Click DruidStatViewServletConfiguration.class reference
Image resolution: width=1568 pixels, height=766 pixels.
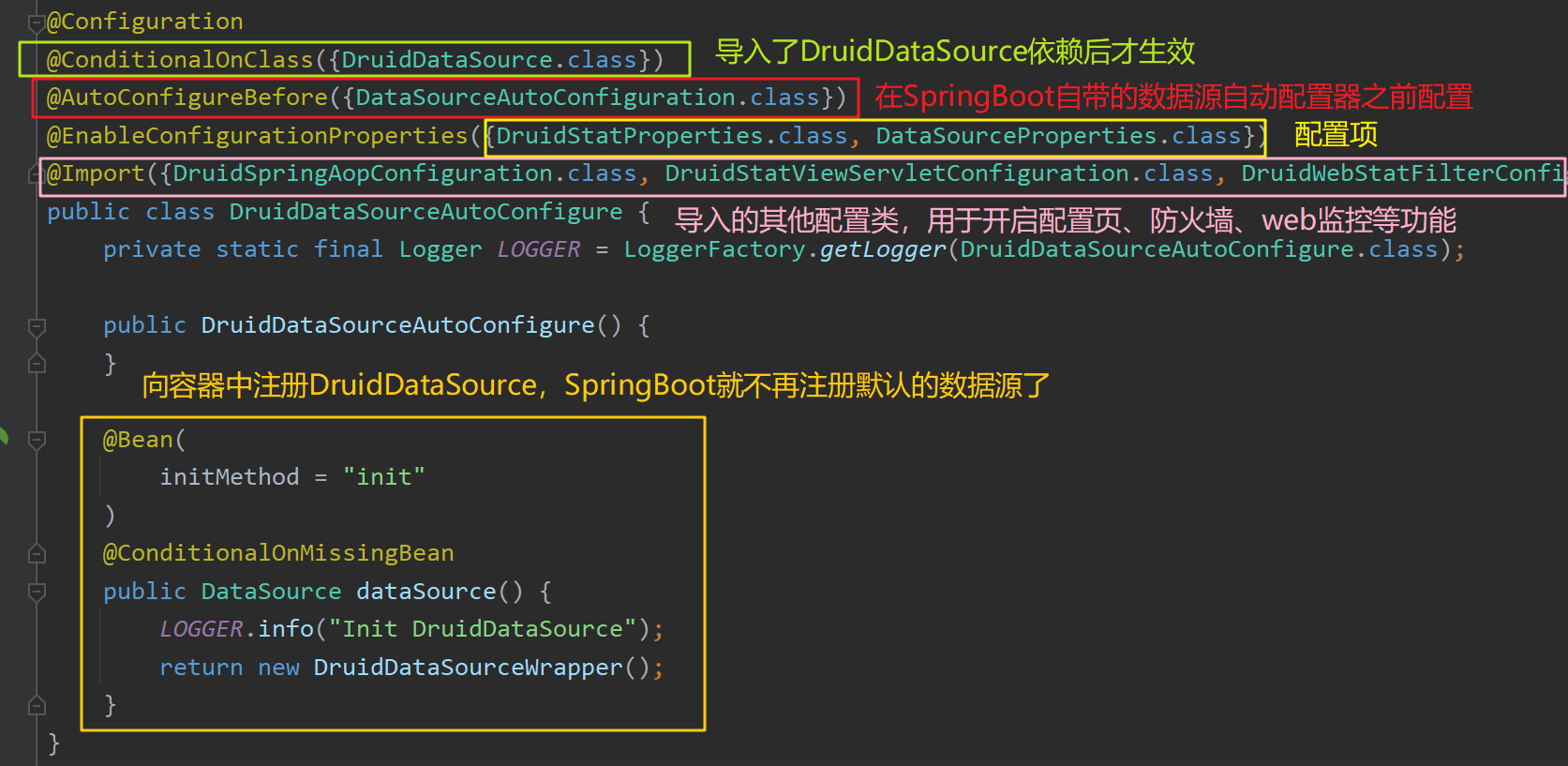click(939, 173)
